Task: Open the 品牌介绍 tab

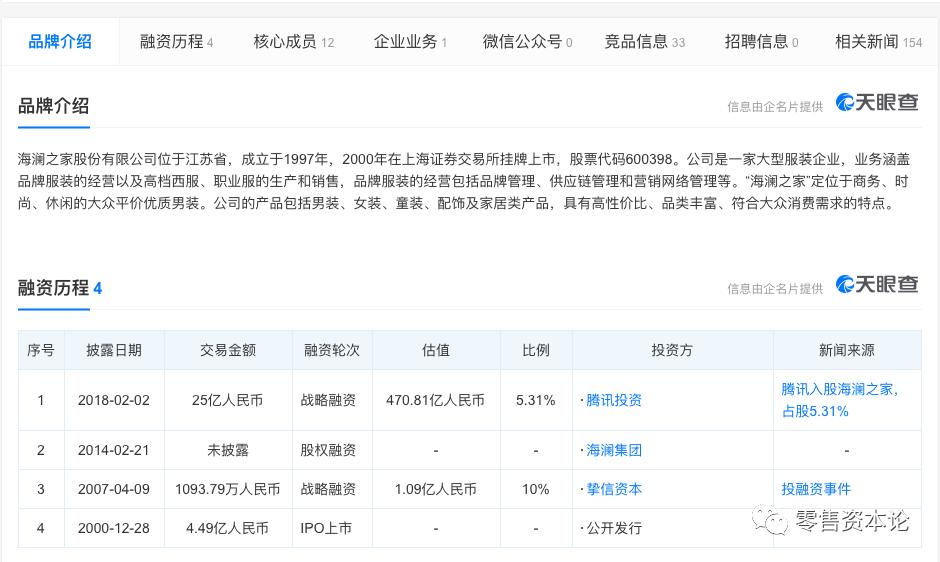Action: coord(60,41)
